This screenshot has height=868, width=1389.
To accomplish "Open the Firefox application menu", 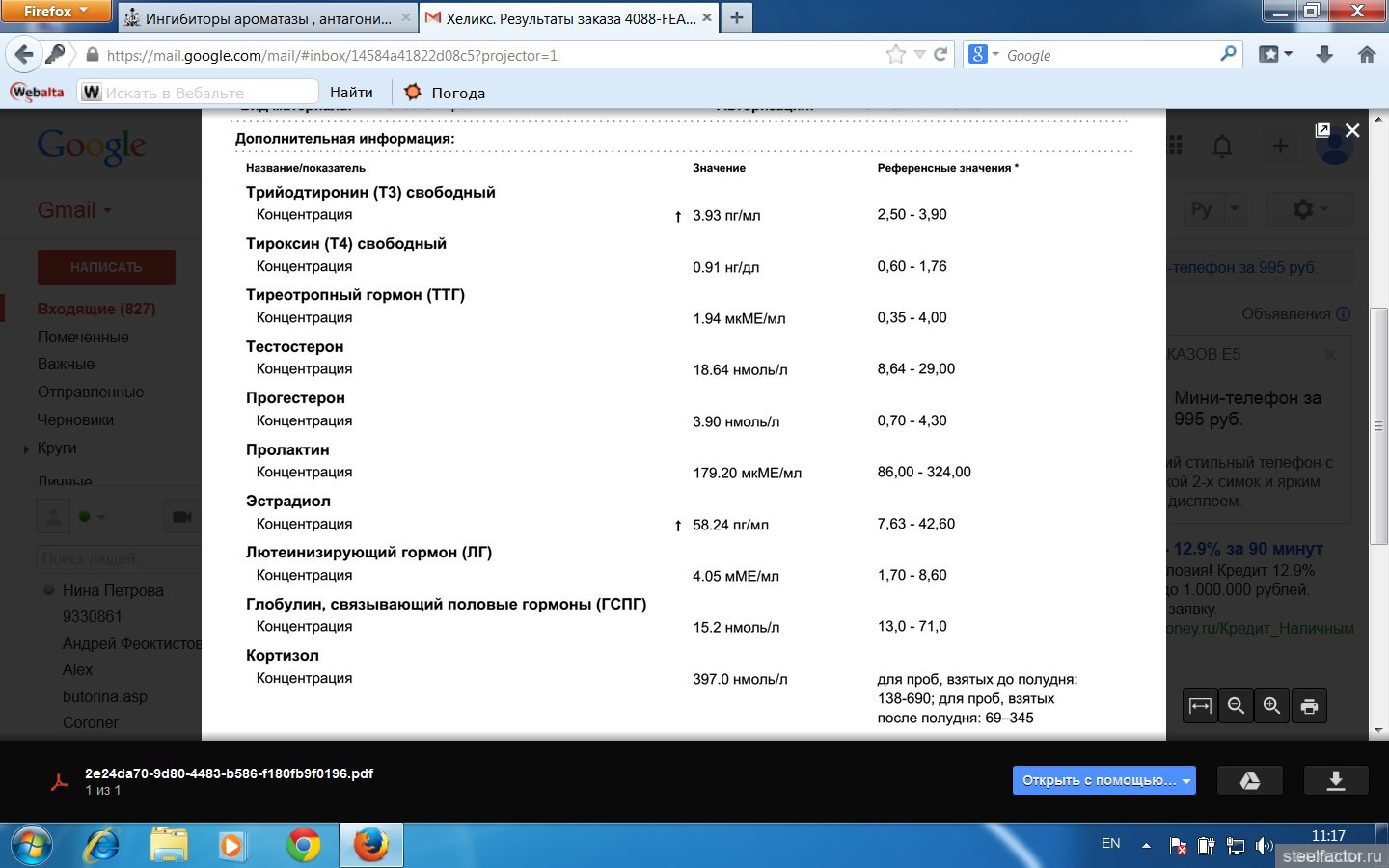I will [x=56, y=12].
